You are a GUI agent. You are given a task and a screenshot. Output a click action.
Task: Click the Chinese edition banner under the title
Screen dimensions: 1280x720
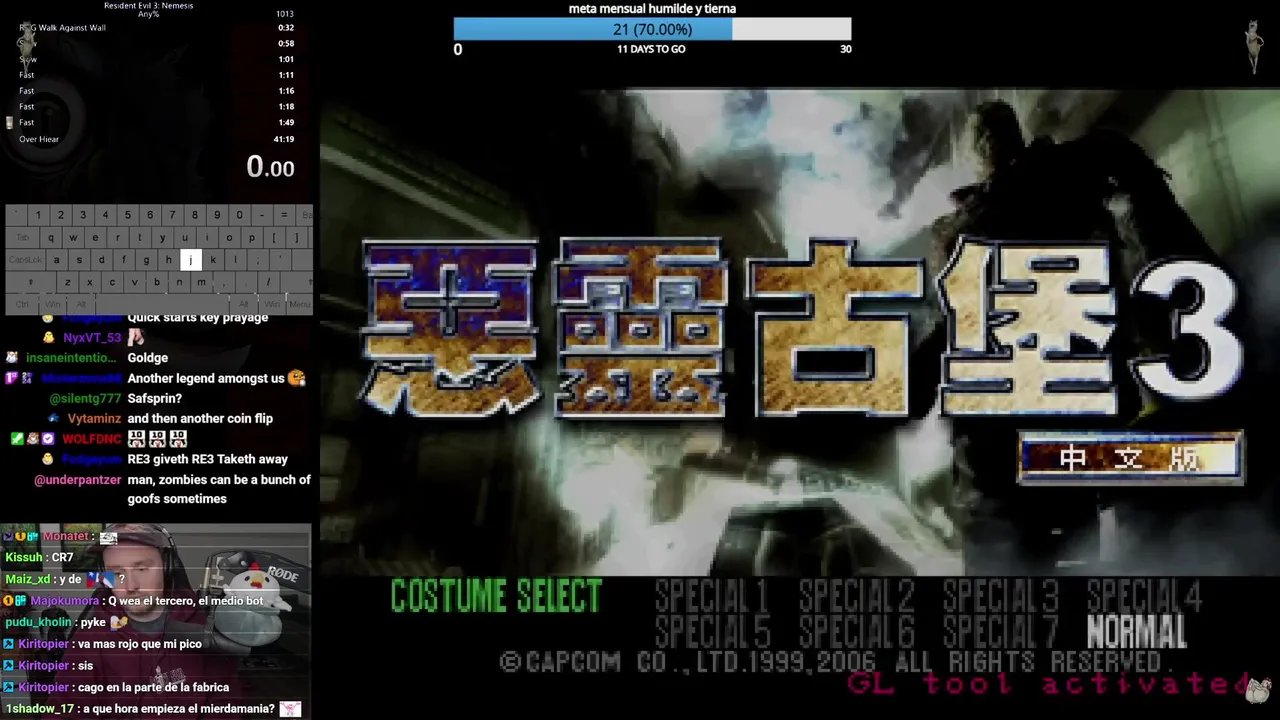tap(1131, 458)
